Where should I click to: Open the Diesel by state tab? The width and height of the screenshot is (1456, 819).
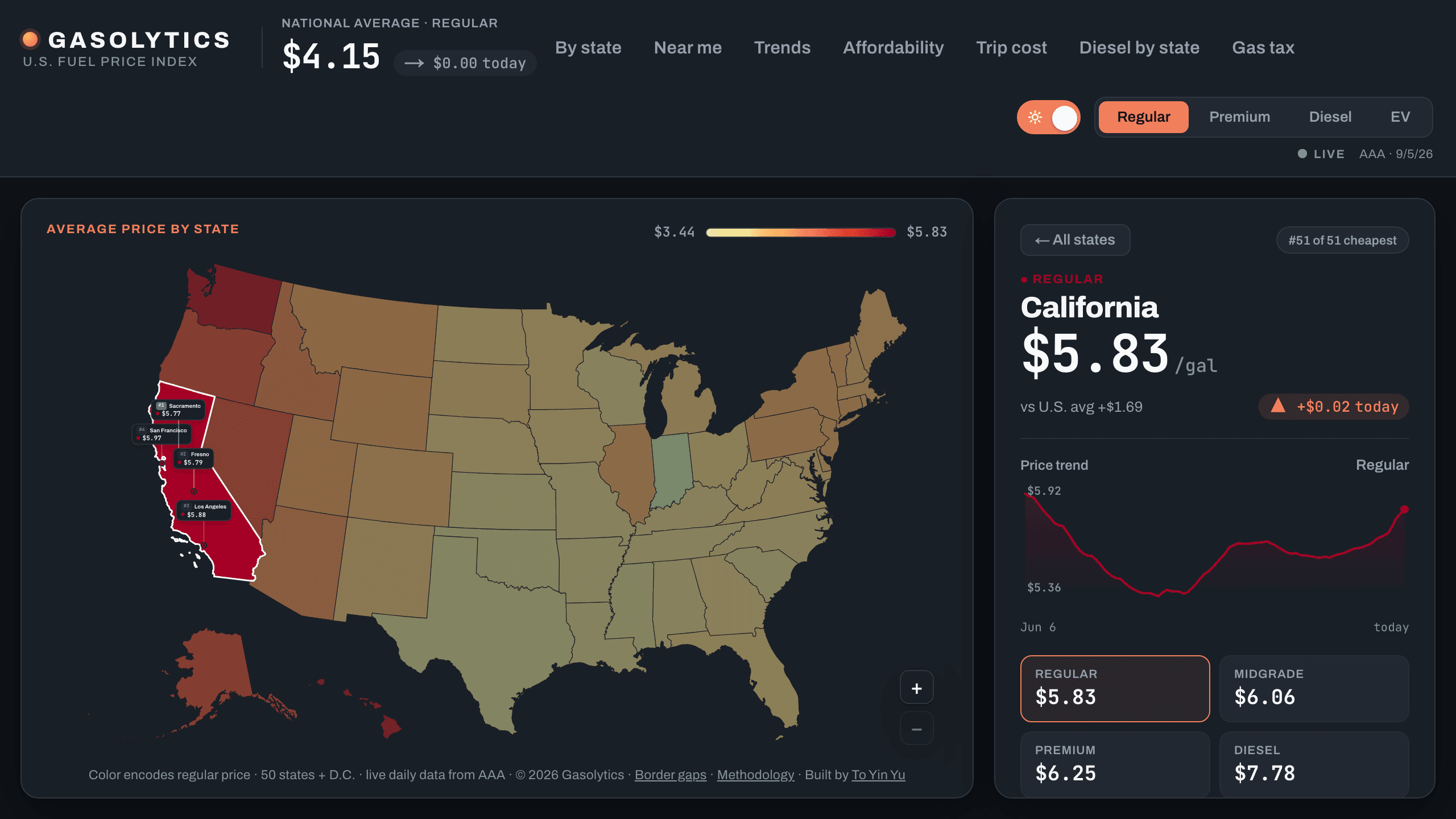pos(1139,48)
